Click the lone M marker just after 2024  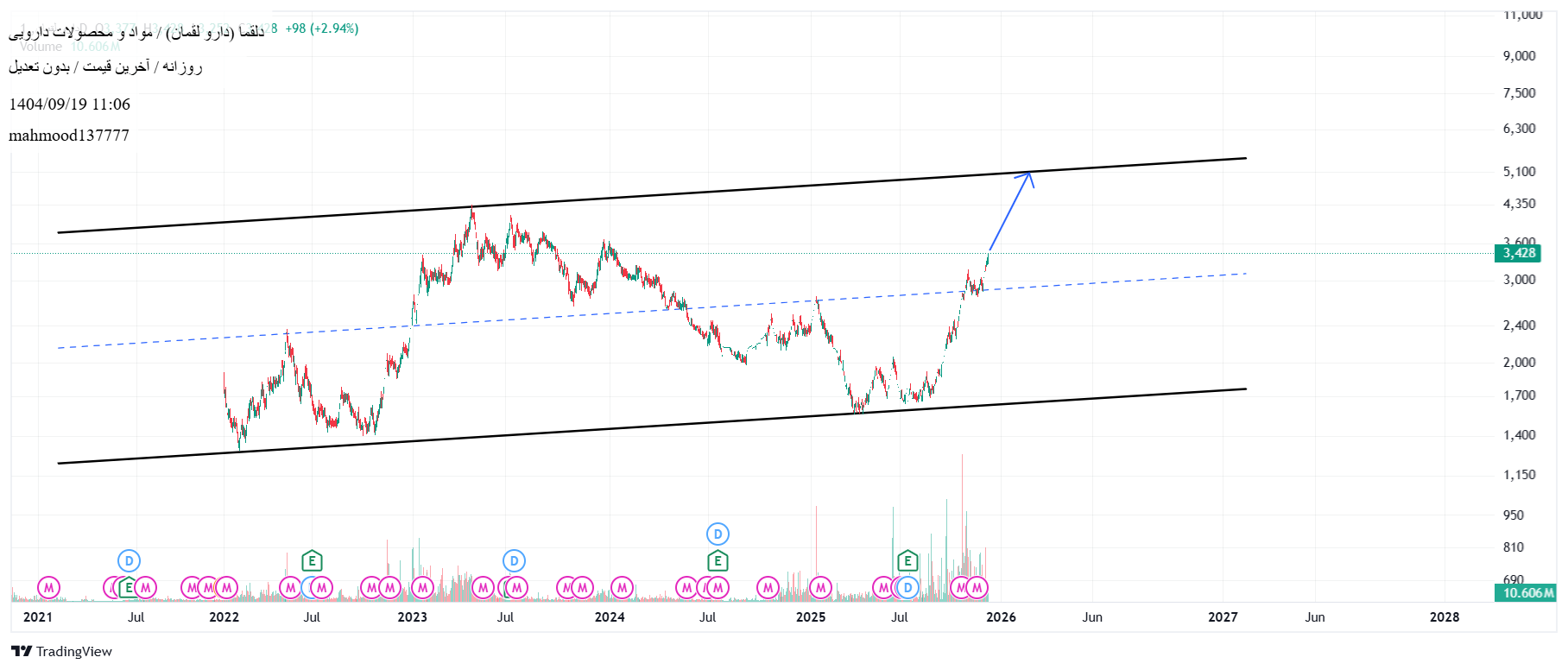pos(622,588)
